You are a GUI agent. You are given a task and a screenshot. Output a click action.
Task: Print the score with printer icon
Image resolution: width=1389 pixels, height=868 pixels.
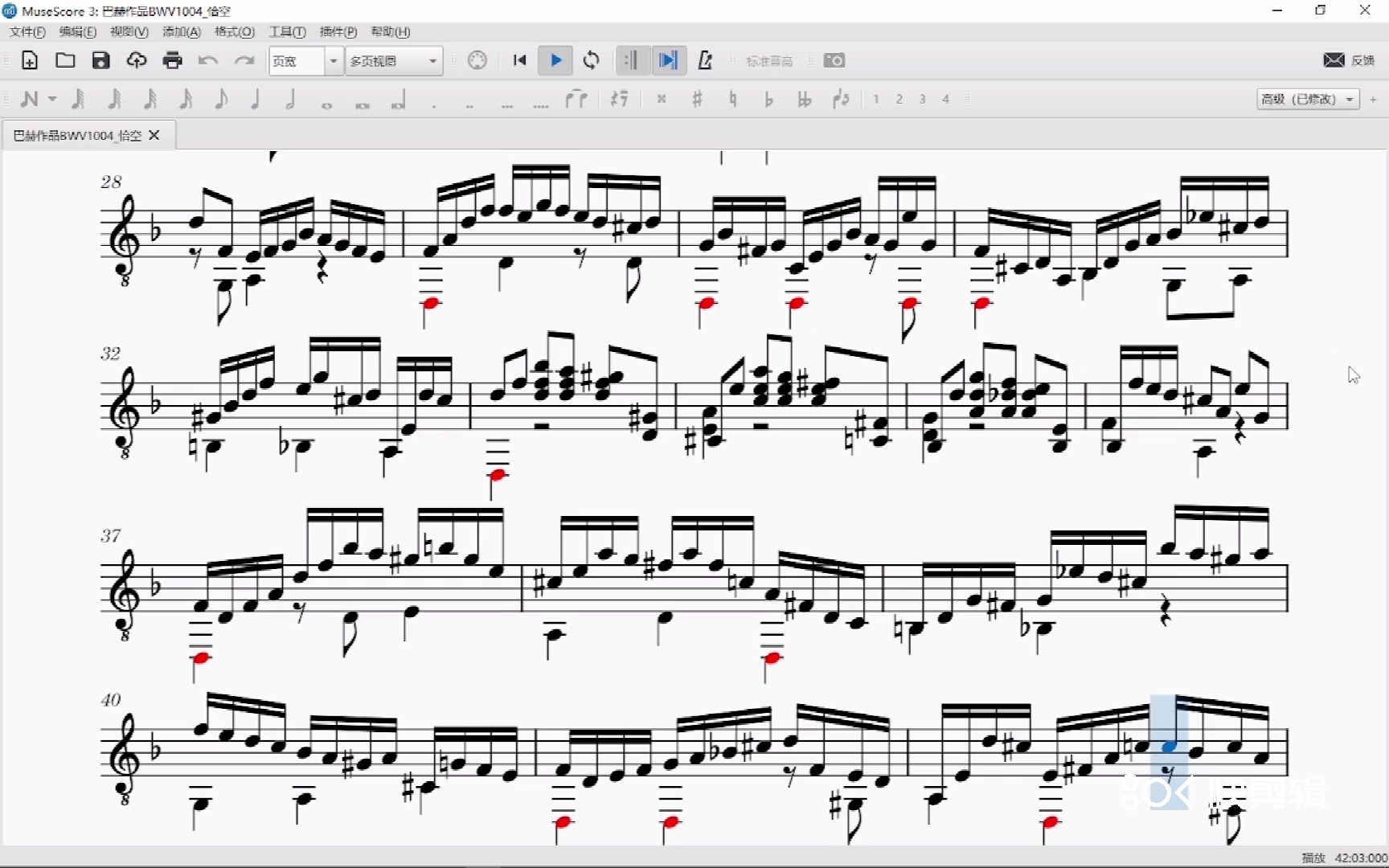tap(172, 60)
